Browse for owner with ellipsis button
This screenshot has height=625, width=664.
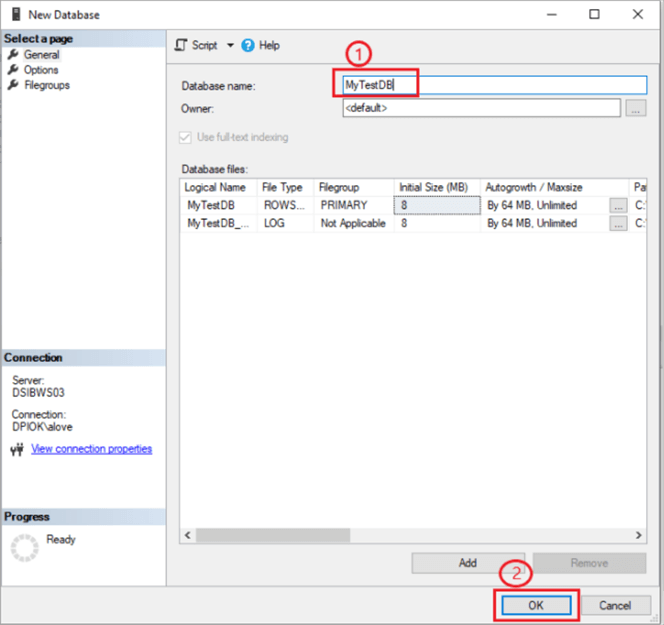point(635,108)
